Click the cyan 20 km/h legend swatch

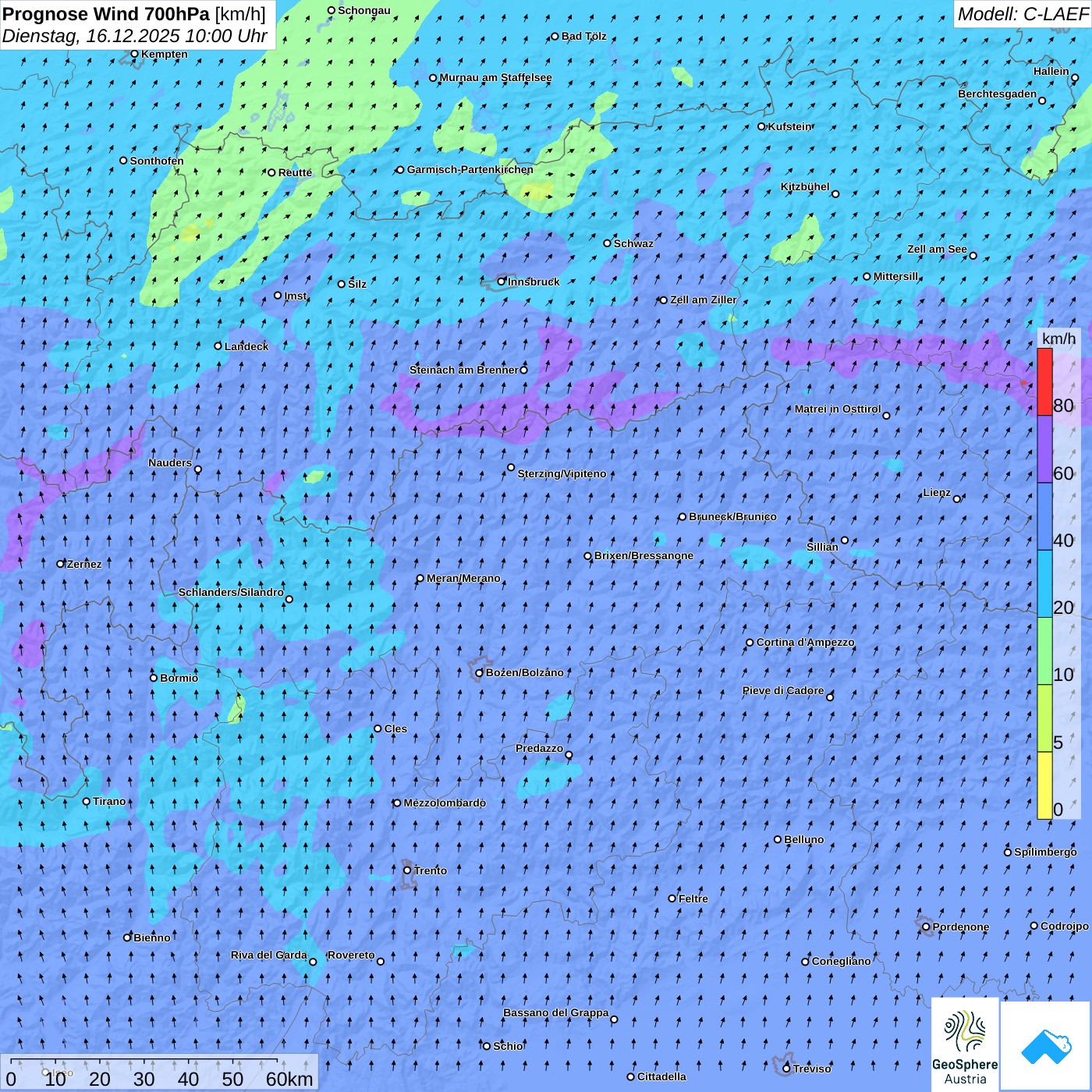[1044, 583]
